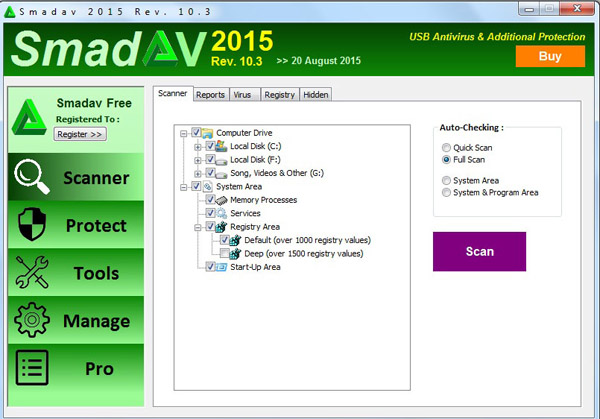Viewport: 600px width, 419px height.
Task: Enable Deep (over 1500 registry values) checkbox
Action: (x=224, y=253)
